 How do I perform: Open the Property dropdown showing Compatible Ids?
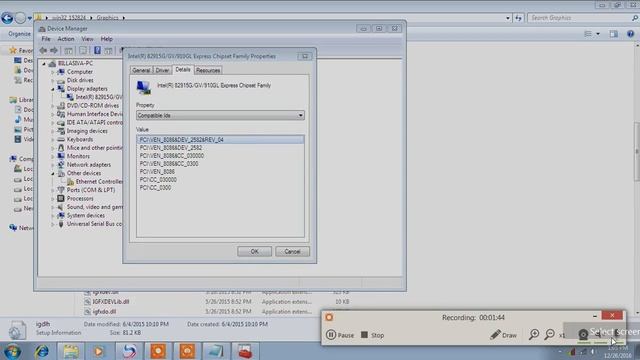pyautogui.click(x=220, y=116)
